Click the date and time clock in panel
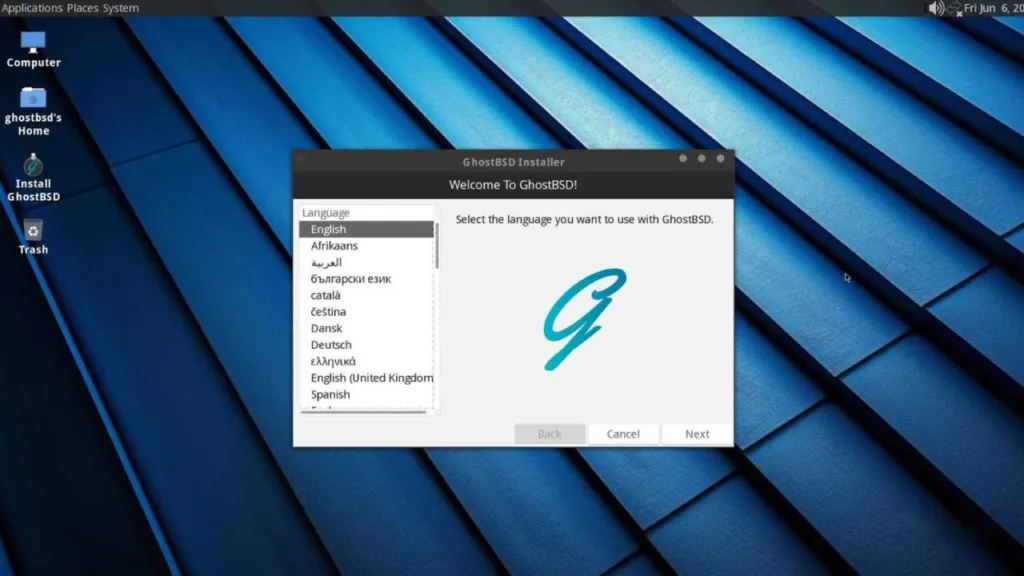Viewport: 1024px width, 576px height. point(993,8)
